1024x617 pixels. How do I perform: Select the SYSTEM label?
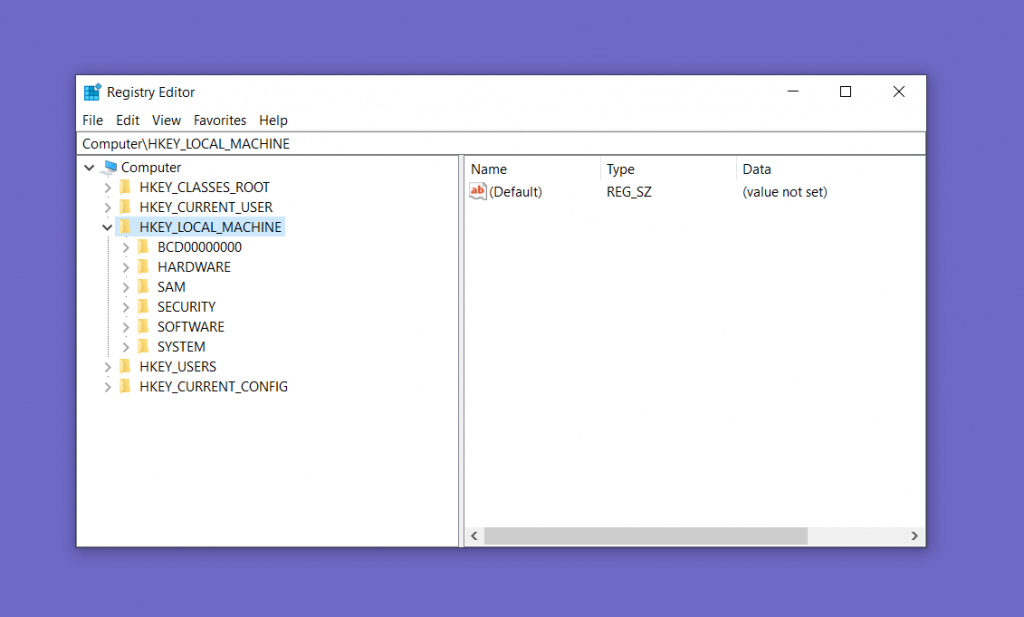(x=181, y=347)
